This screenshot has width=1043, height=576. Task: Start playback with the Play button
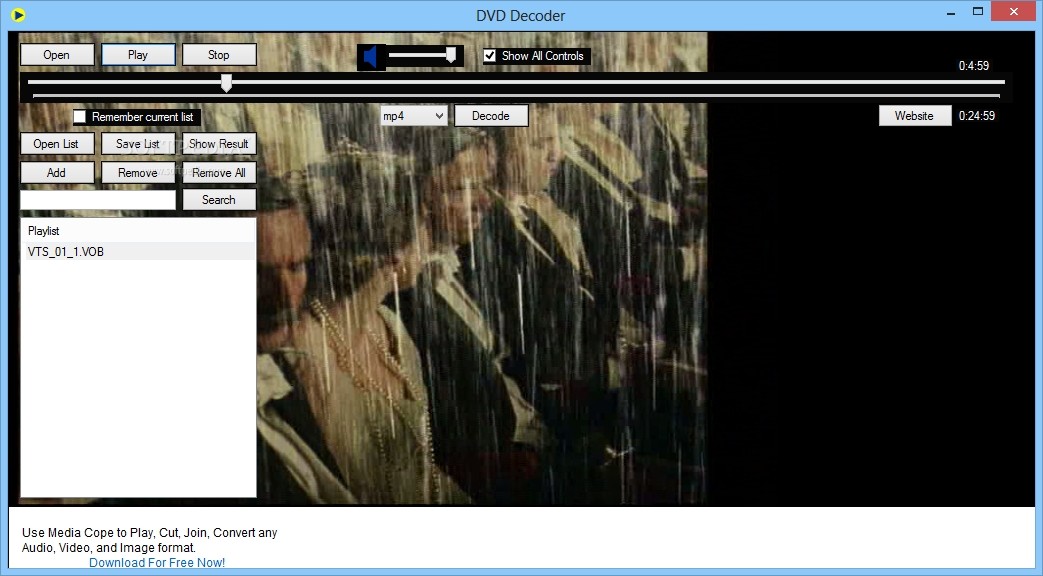[138, 55]
